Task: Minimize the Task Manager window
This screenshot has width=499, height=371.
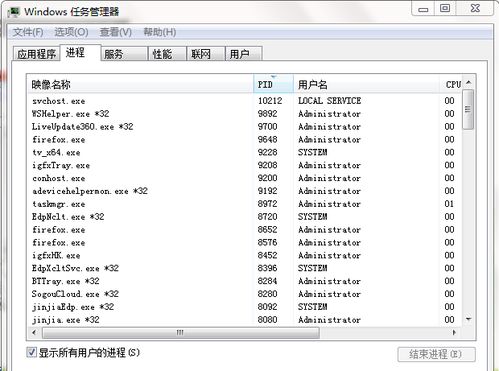Action: (x=423, y=9)
